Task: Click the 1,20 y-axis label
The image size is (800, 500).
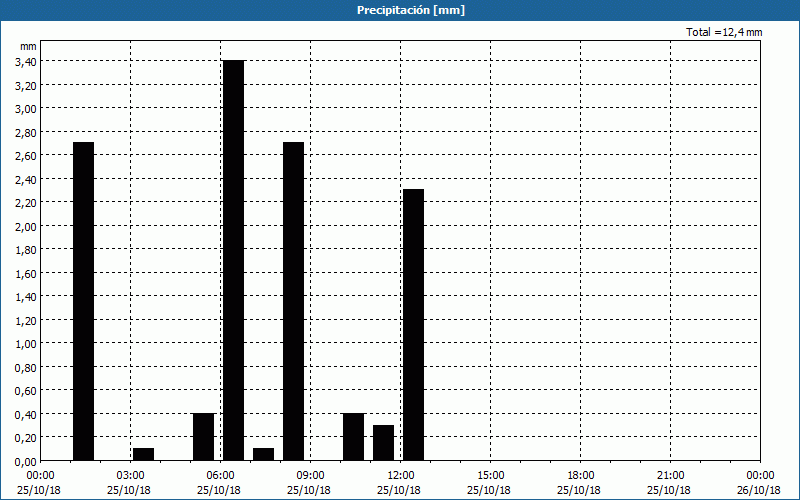Action: point(26,320)
